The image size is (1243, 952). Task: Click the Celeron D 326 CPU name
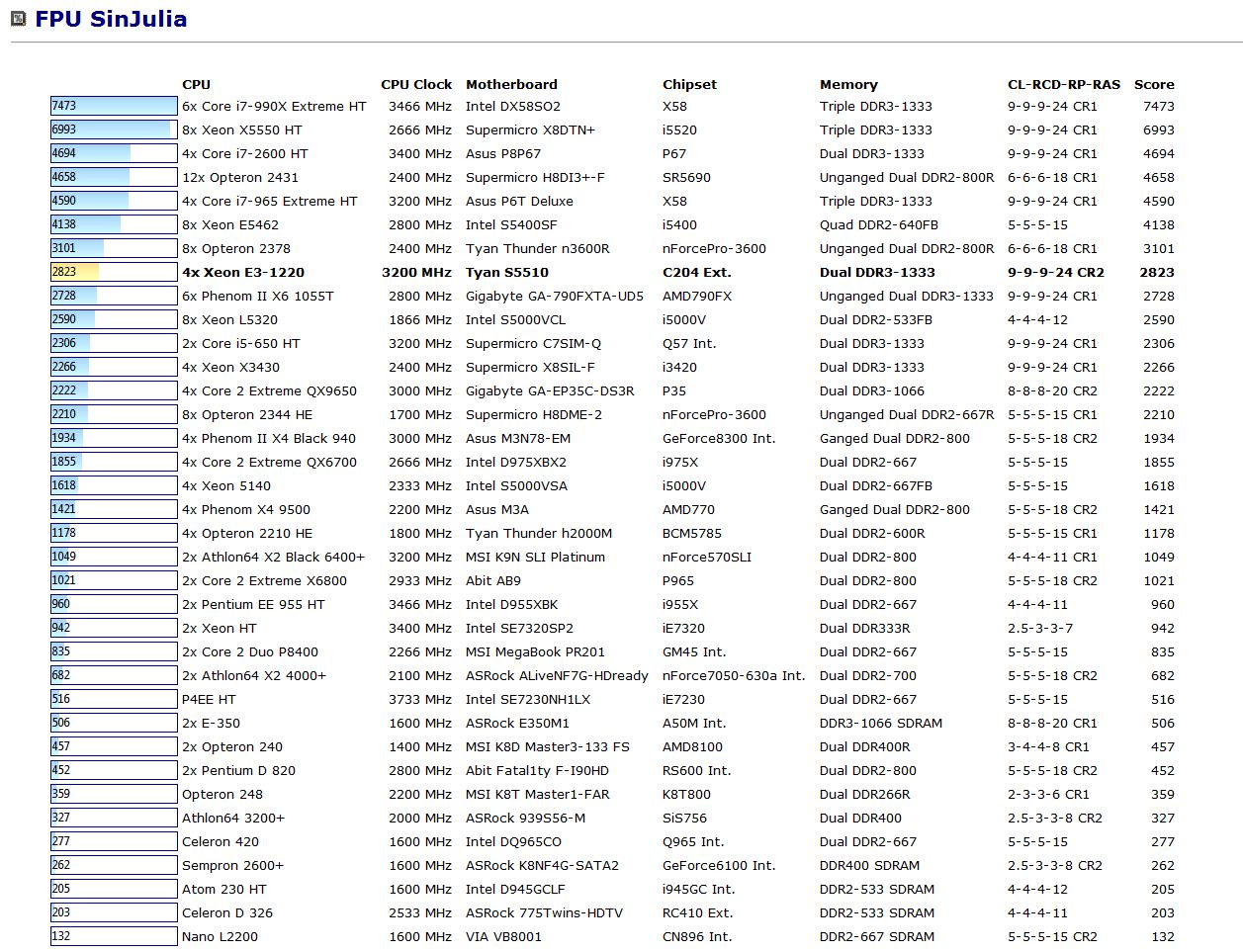(x=227, y=912)
